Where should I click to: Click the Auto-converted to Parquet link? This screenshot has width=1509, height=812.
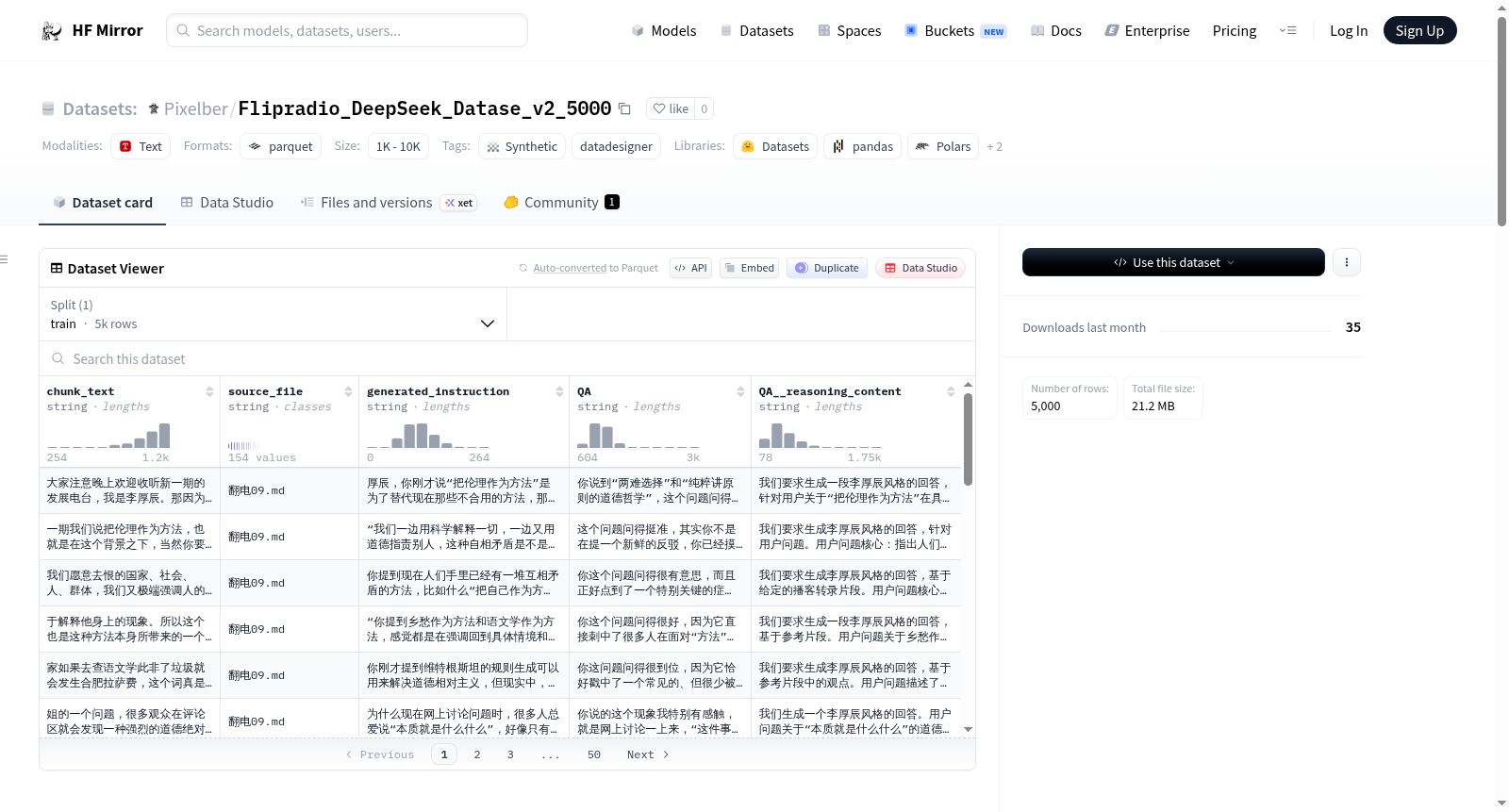coord(596,268)
